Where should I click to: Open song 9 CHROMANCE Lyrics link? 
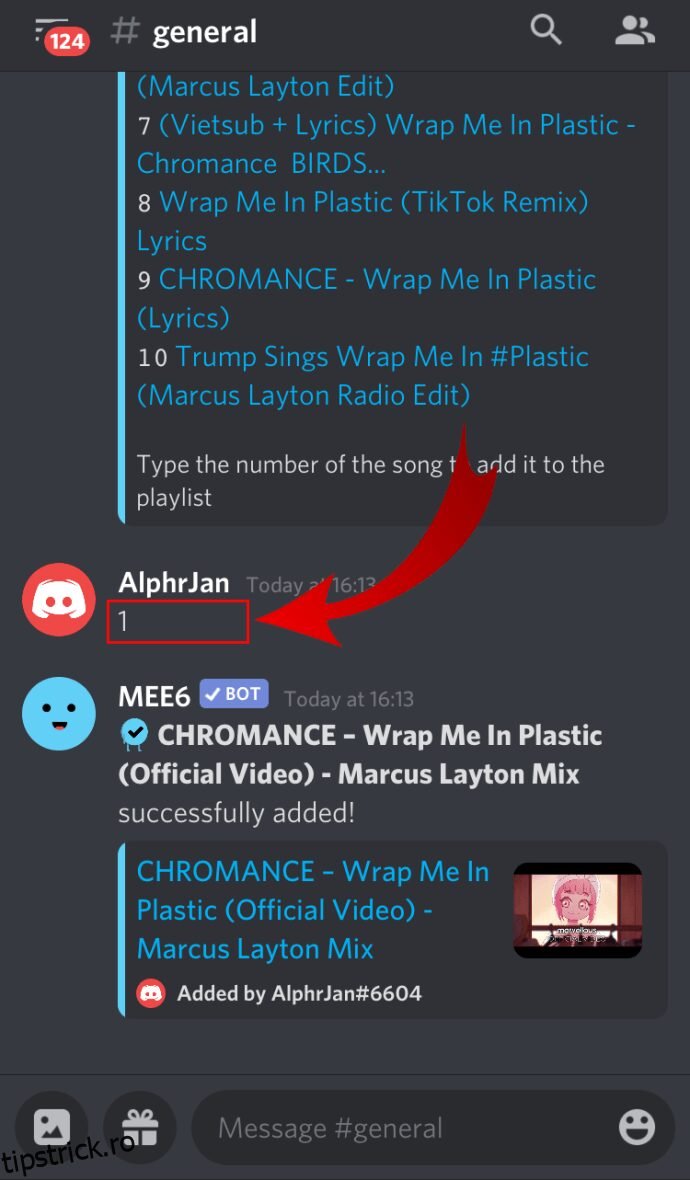click(x=366, y=298)
